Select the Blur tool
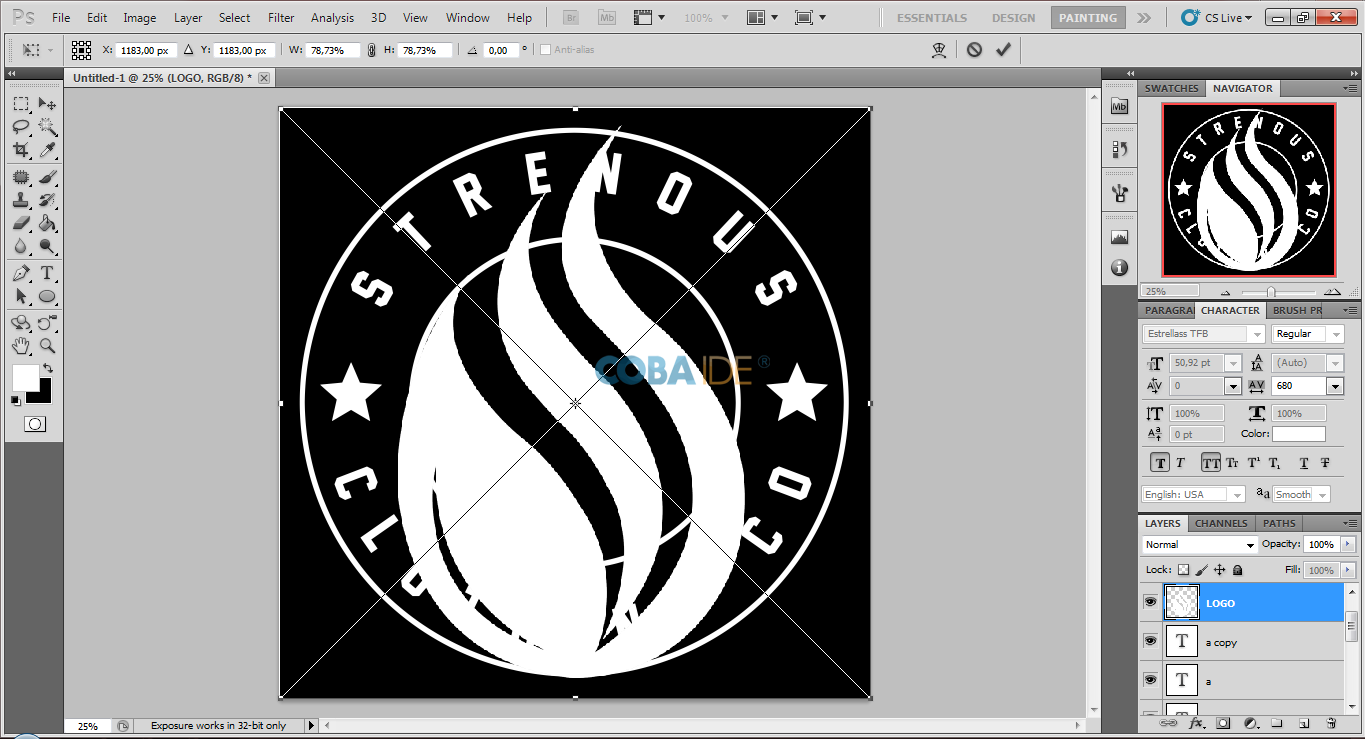Screen dimensions: 1365x739 [21, 246]
